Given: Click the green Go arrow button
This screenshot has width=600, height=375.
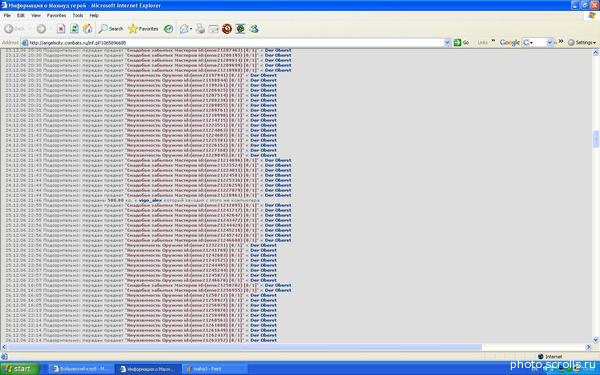Looking at the screenshot, I should 461,42.
